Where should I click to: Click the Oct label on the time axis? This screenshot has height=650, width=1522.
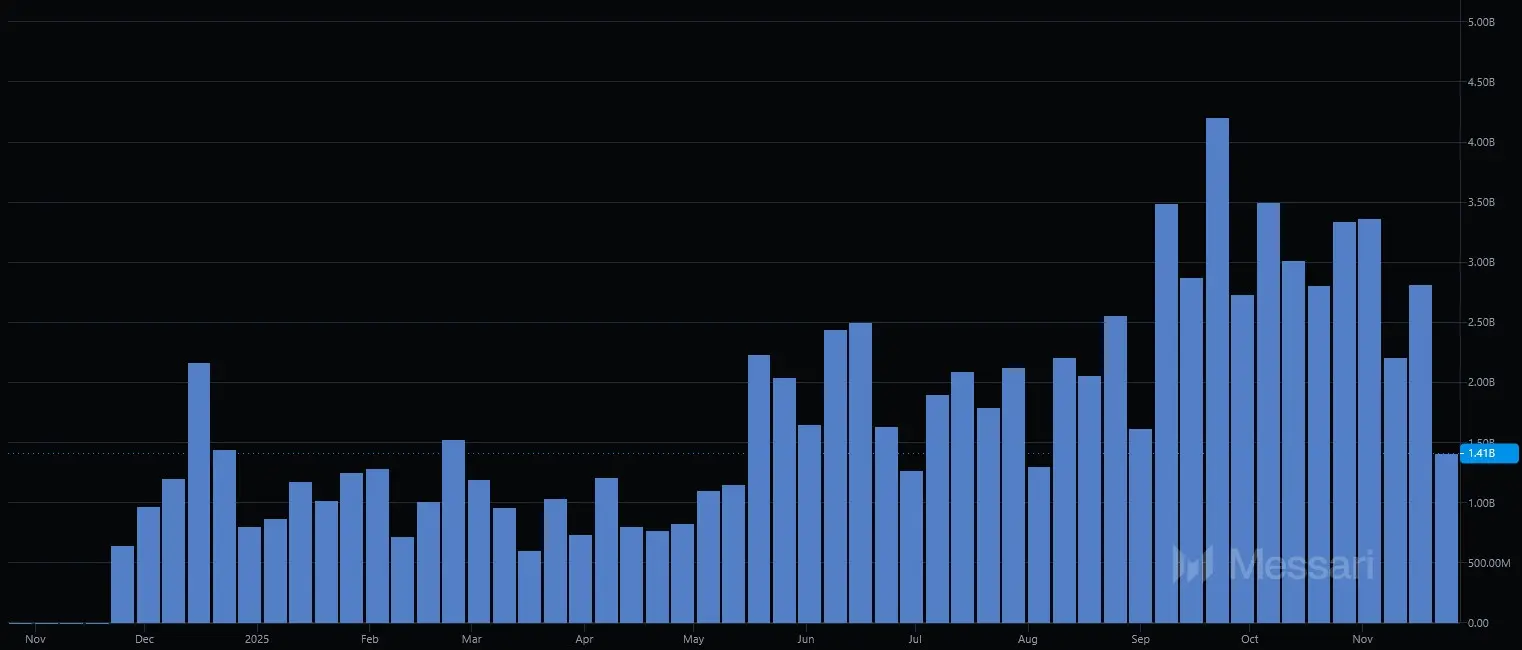coord(1249,638)
